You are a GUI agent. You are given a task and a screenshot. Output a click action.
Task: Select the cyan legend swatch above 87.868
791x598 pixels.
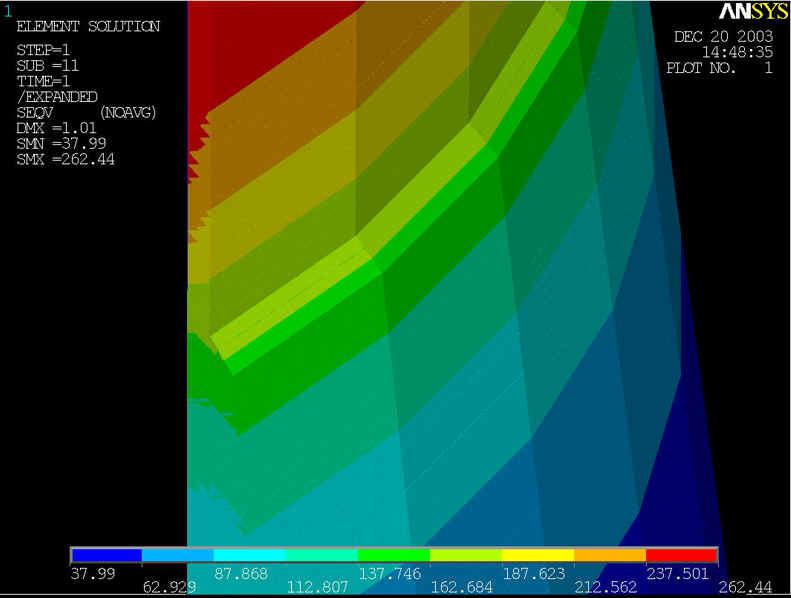tap(250, 556)
